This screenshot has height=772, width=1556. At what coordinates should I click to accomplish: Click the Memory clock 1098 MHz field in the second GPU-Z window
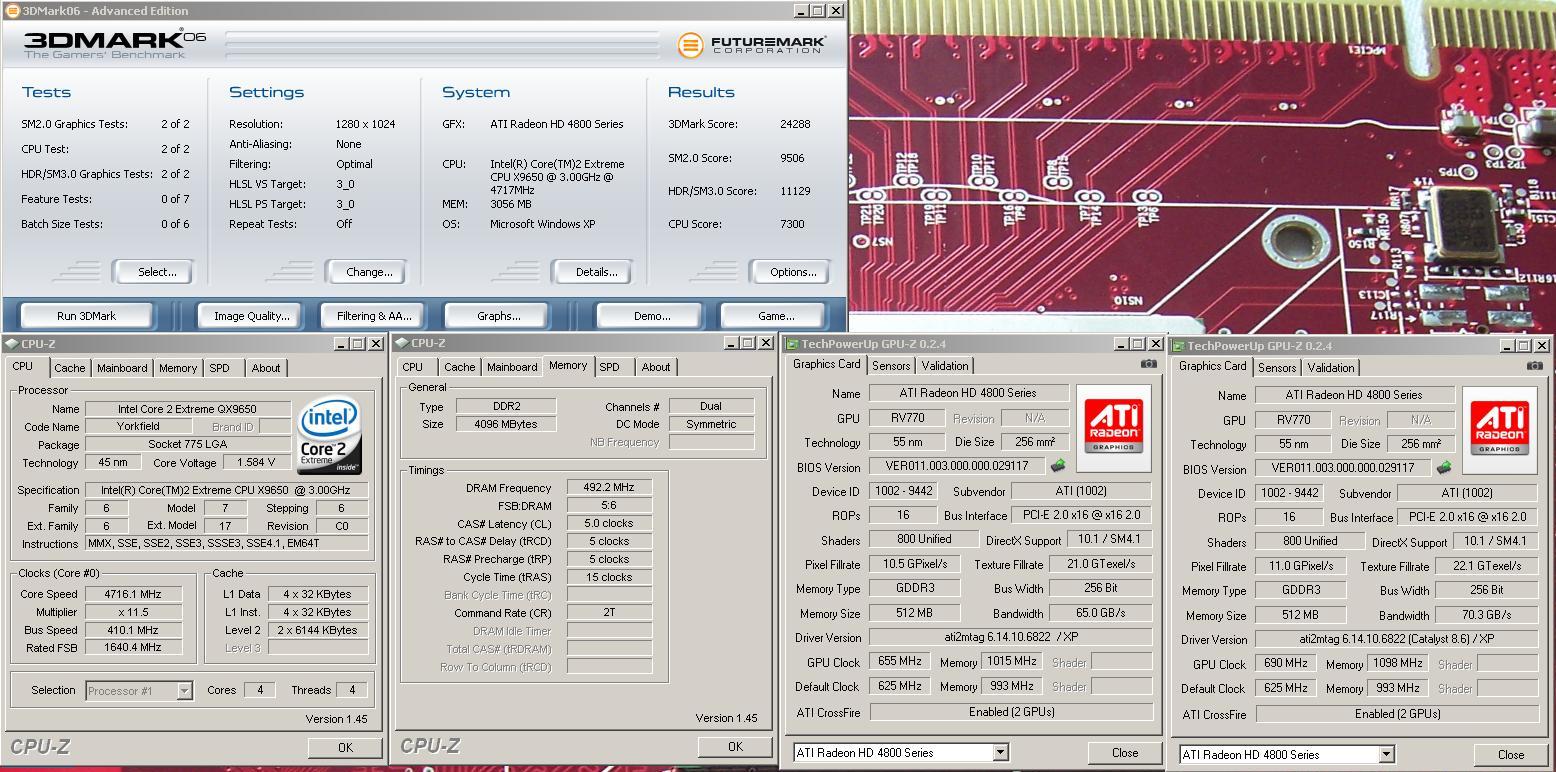[1397, 663]
